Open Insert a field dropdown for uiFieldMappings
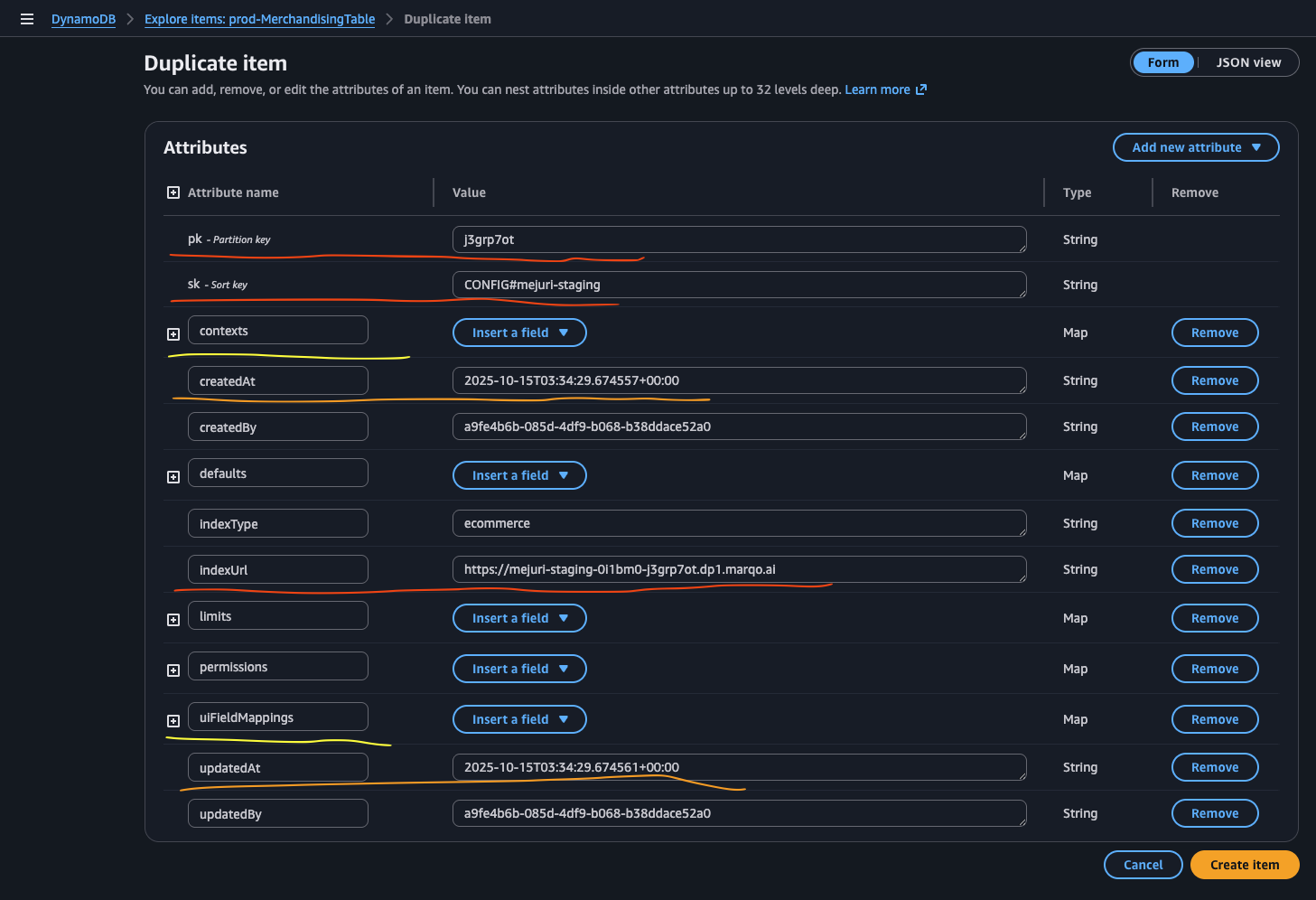Screen dimensions: 1316x900 click(519, 719)
